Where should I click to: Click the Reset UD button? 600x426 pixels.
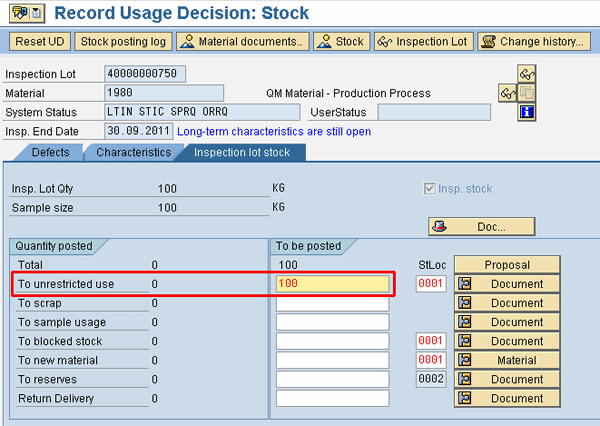click(x=39, y=42)
